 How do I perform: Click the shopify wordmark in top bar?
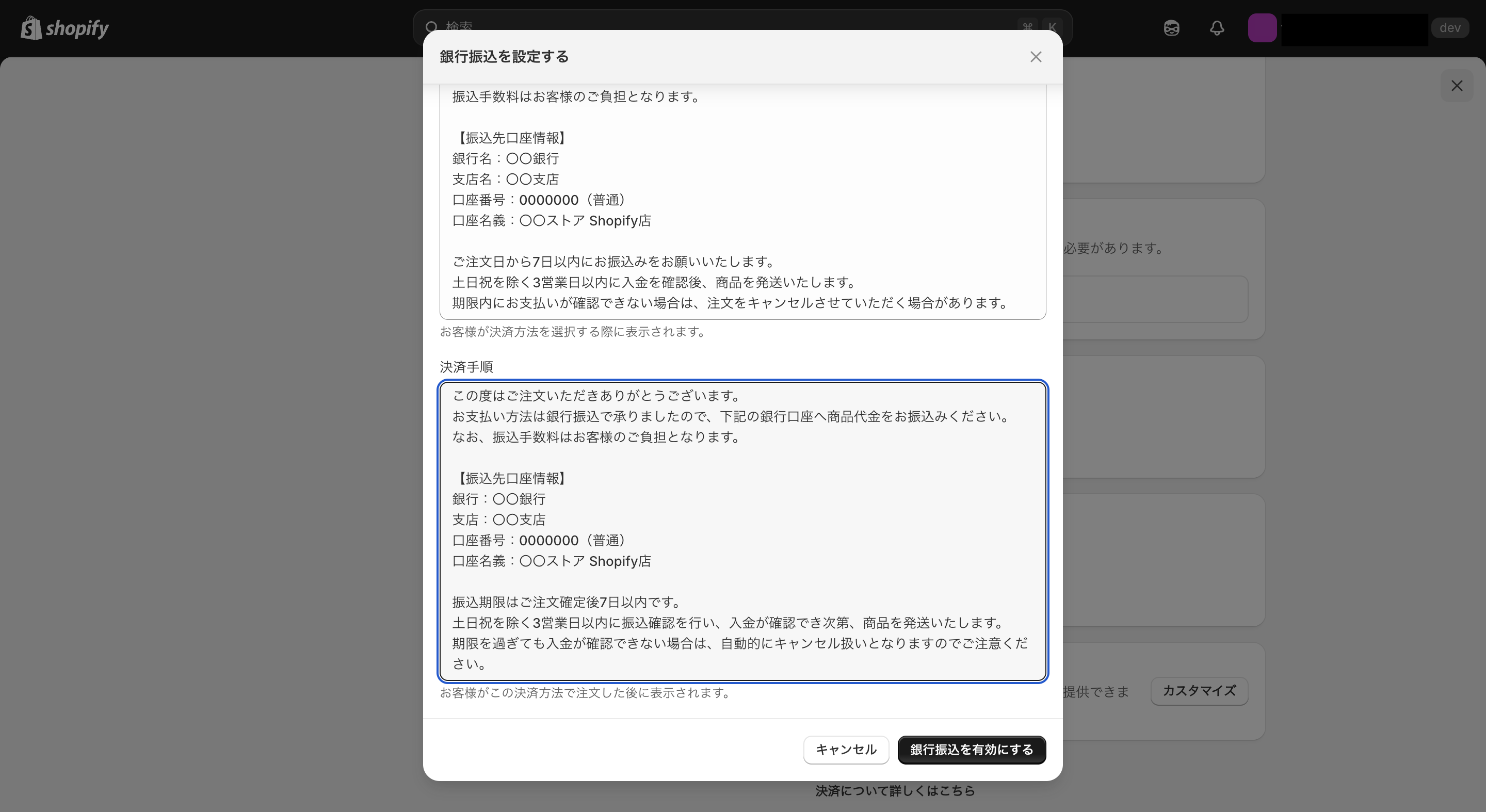[78, 27]
